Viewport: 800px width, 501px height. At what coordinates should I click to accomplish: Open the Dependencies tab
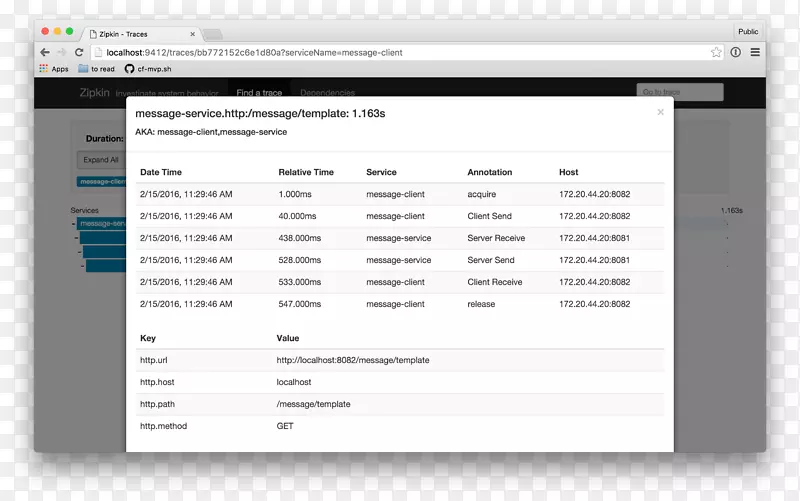click(x=327, y=93)
